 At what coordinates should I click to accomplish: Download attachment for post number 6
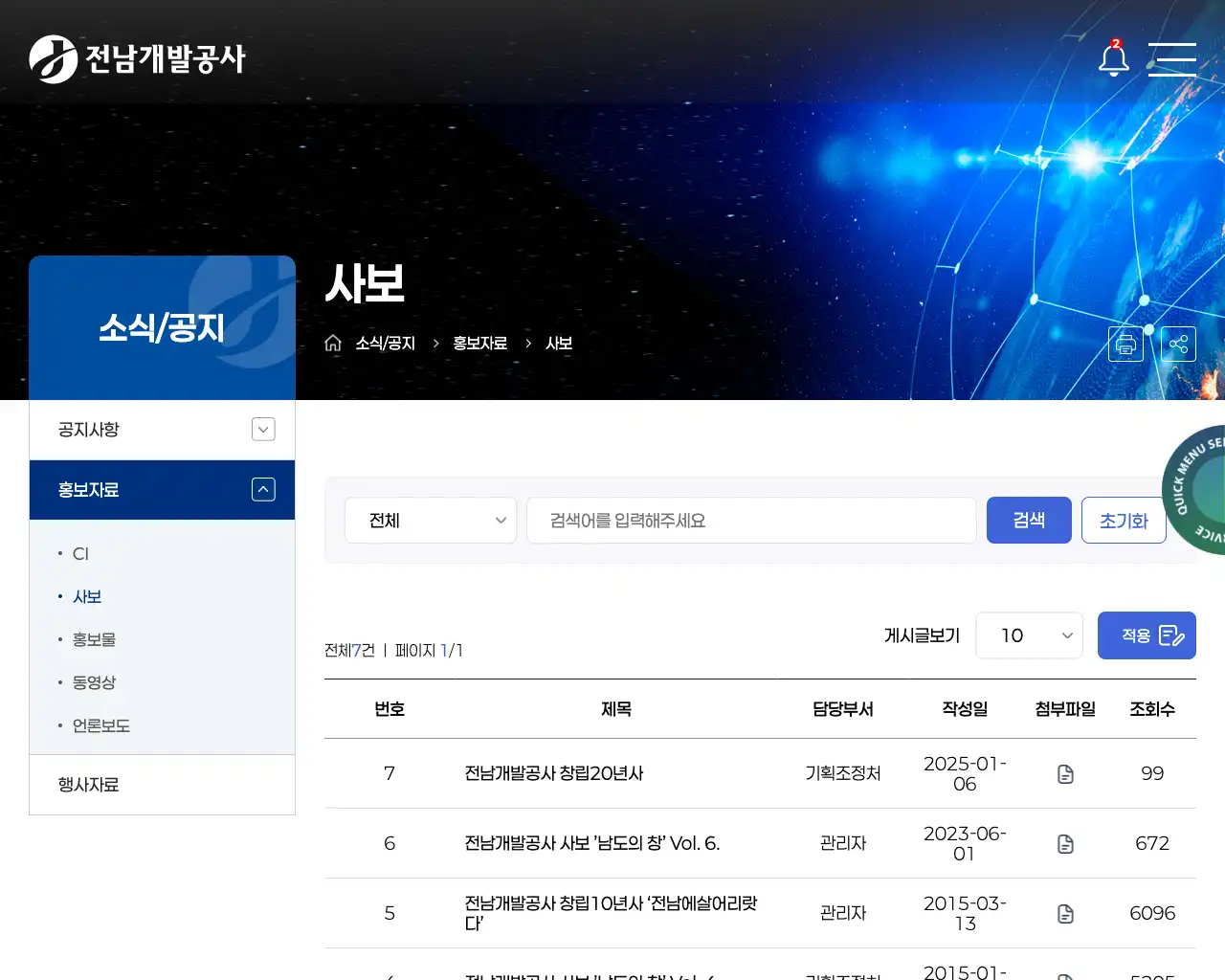point(1065,843)
